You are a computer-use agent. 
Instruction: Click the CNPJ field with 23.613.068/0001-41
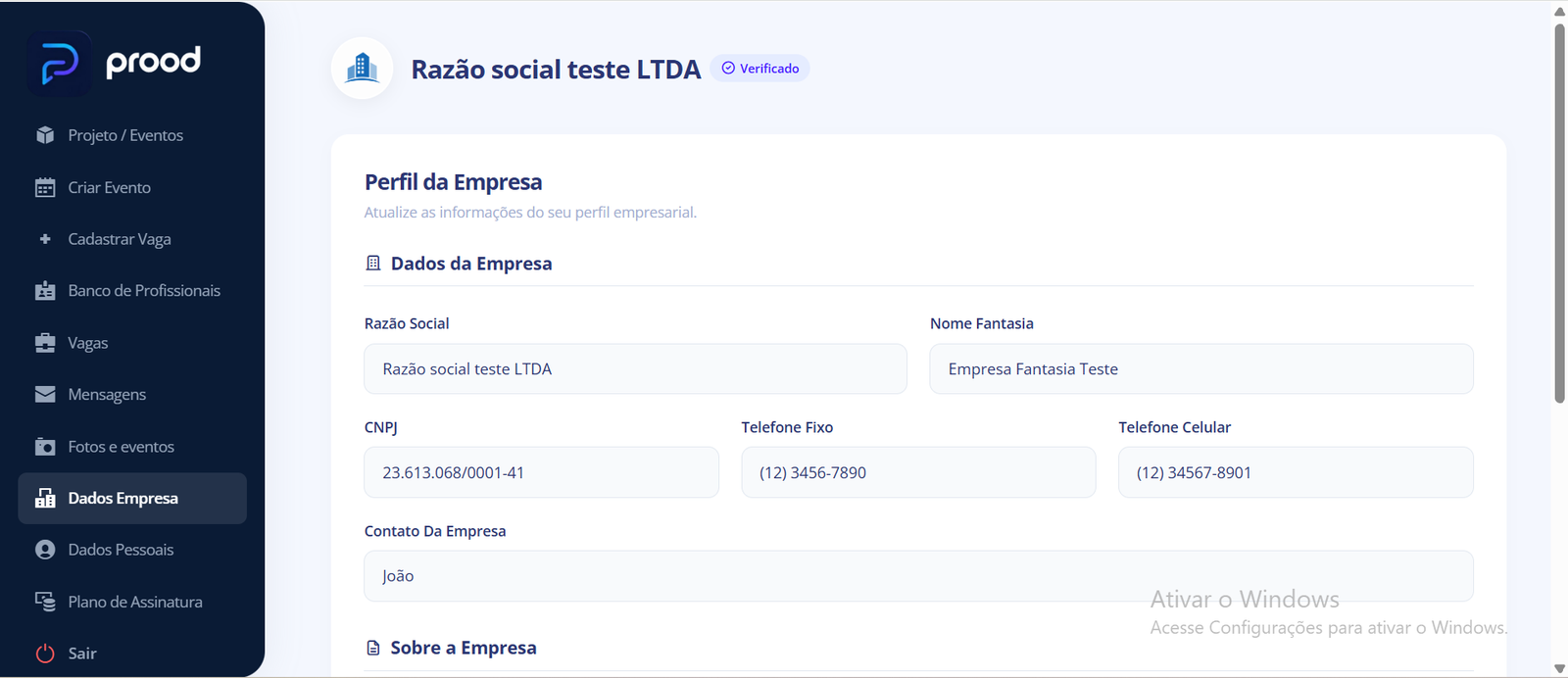(541, 472)
